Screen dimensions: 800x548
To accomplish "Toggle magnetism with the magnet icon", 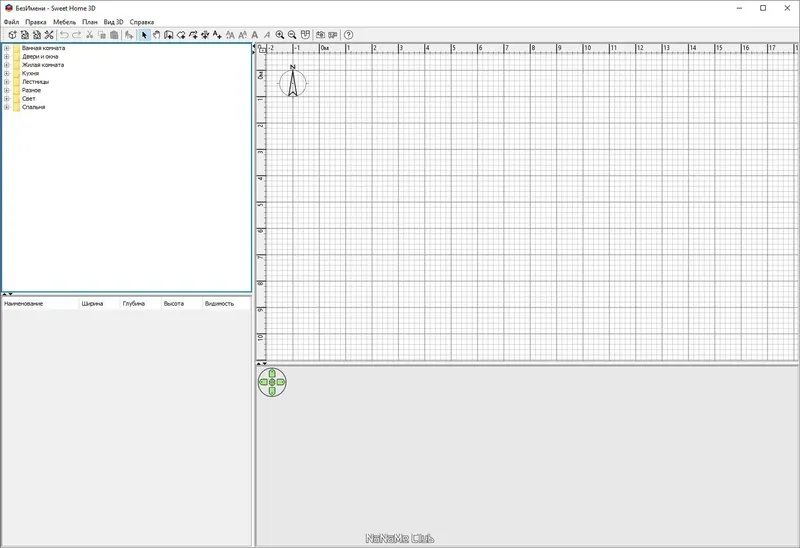I will 305,35.
